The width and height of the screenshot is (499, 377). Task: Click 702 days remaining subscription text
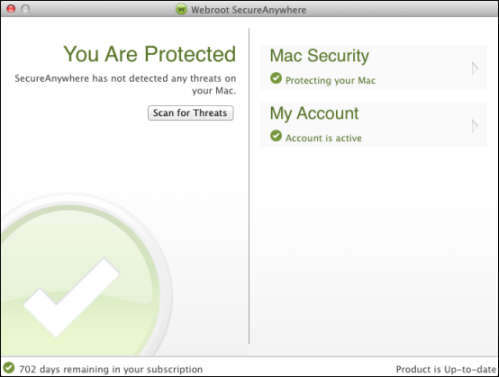(111, 369)
